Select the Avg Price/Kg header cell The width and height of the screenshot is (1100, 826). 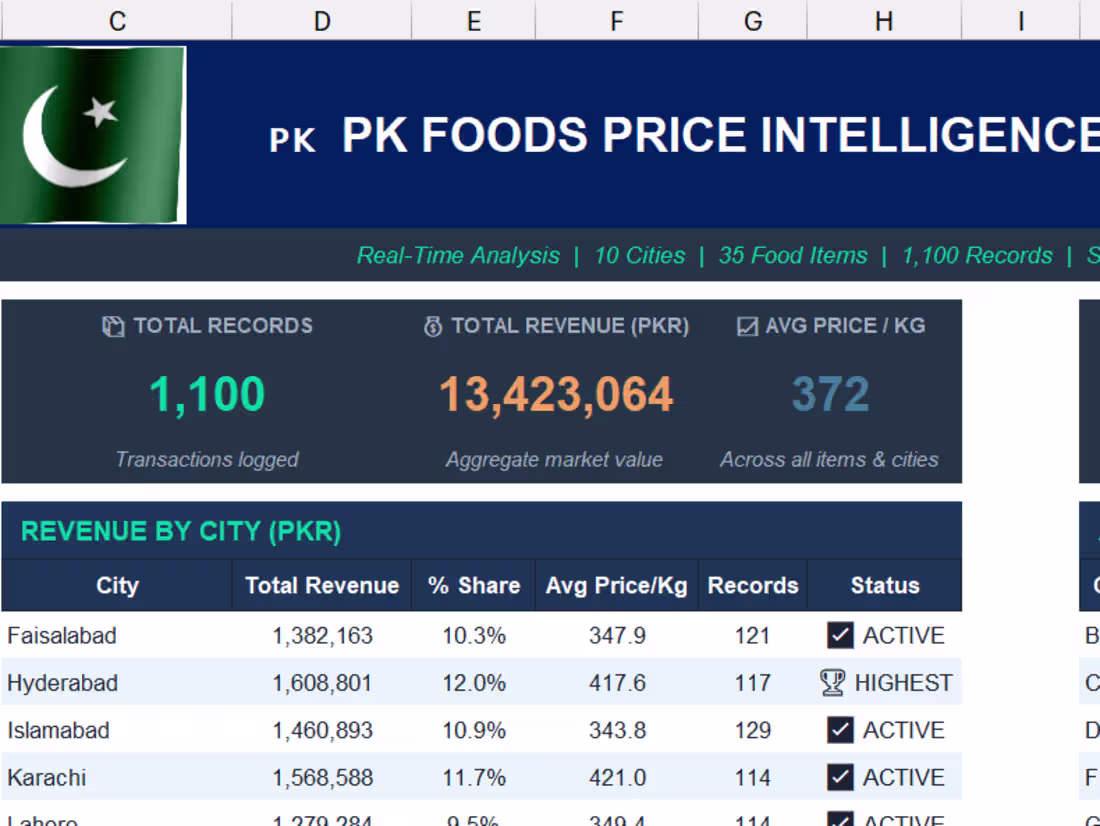[x=616, y=586]
